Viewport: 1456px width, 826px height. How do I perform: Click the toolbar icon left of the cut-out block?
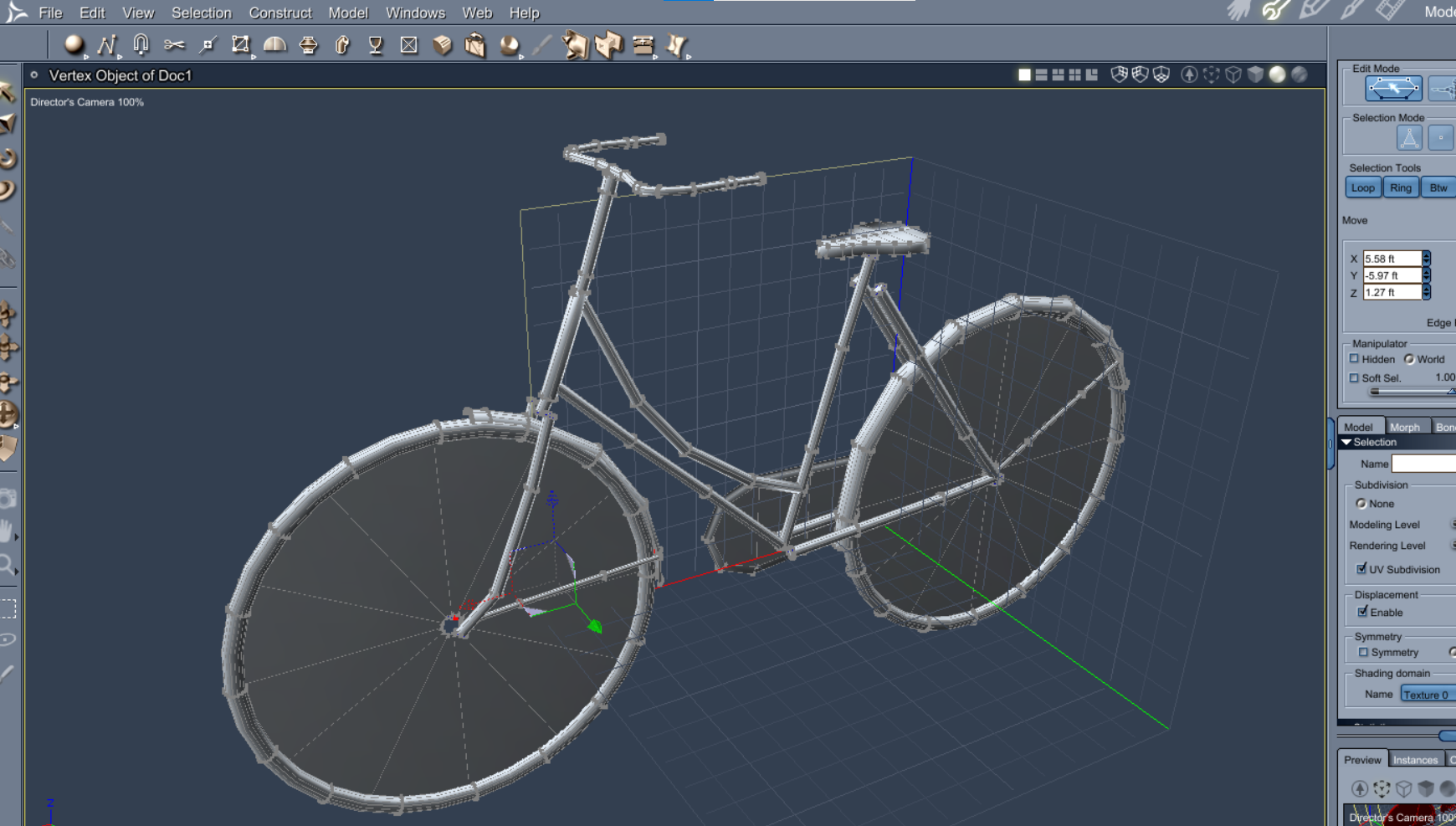pos(575,44)
